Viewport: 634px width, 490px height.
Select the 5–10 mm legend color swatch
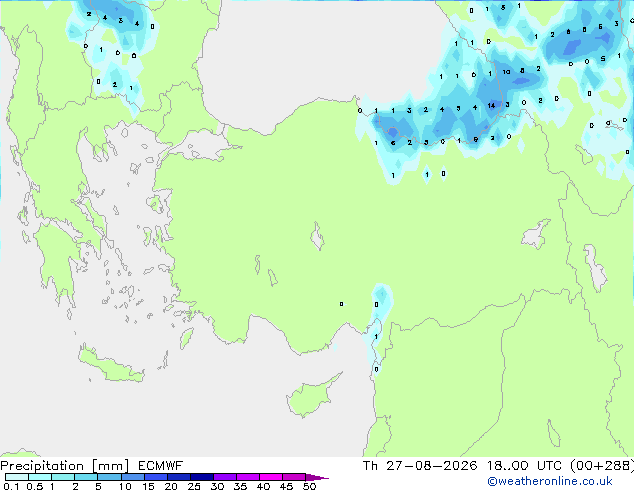pyautogui.click(x=109, y=477)
